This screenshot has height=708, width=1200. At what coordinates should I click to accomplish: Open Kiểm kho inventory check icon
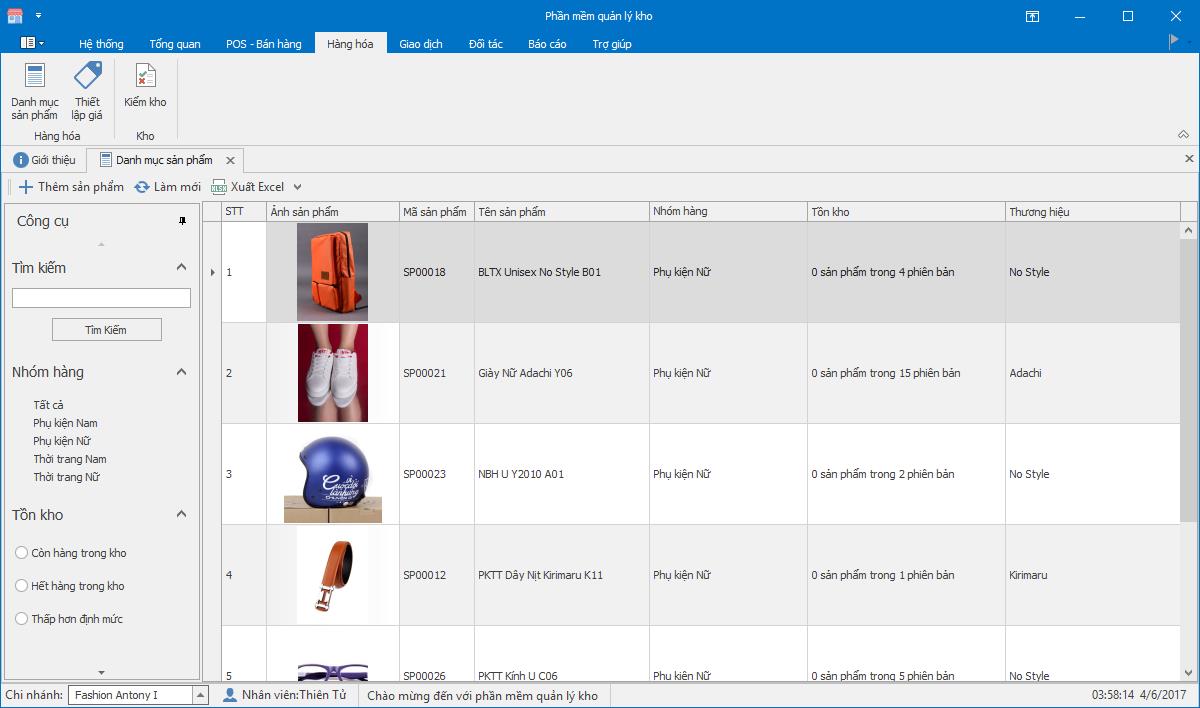(x=145, y=86)
